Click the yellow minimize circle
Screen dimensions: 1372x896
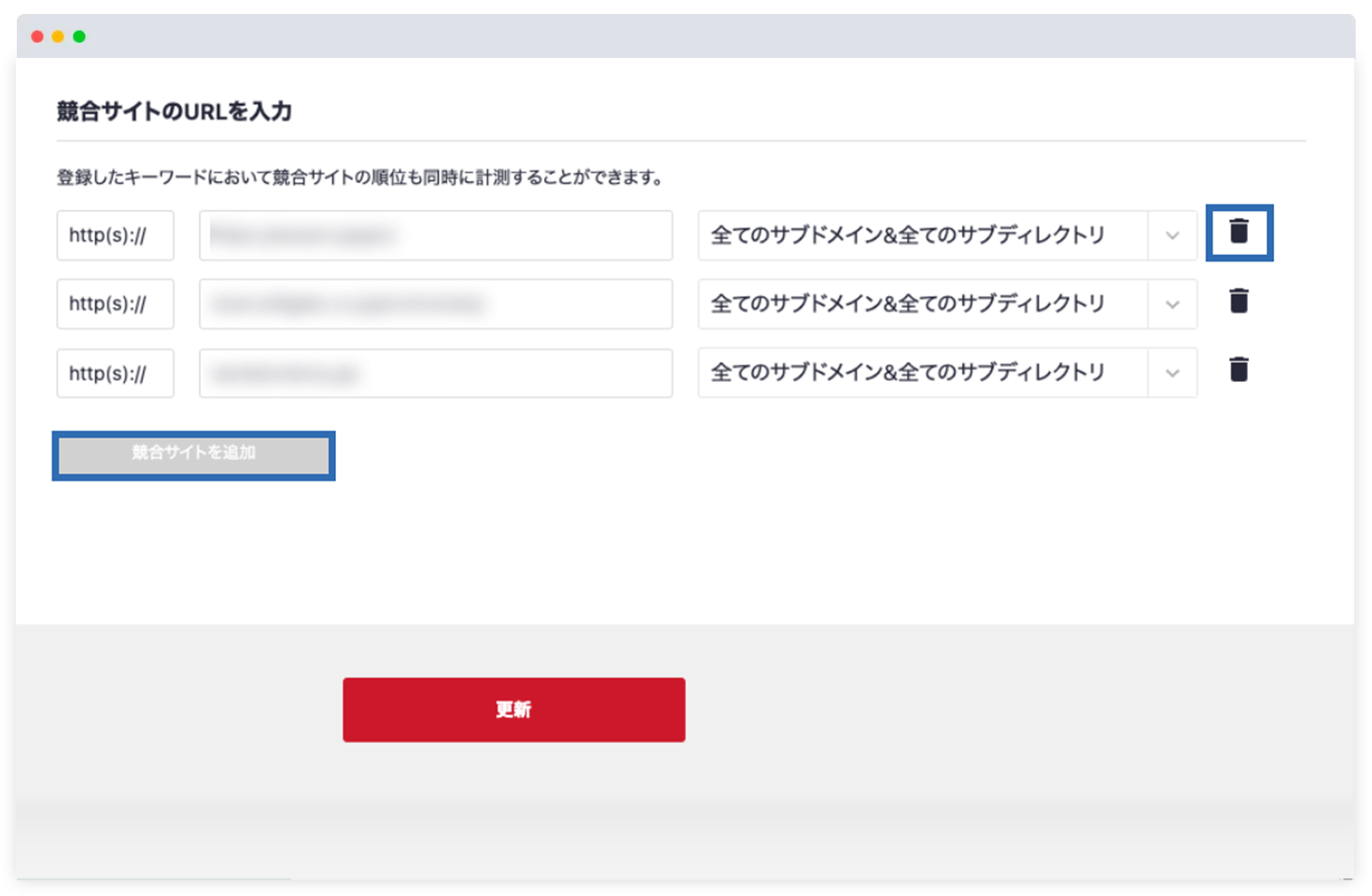tap(58, 35)
